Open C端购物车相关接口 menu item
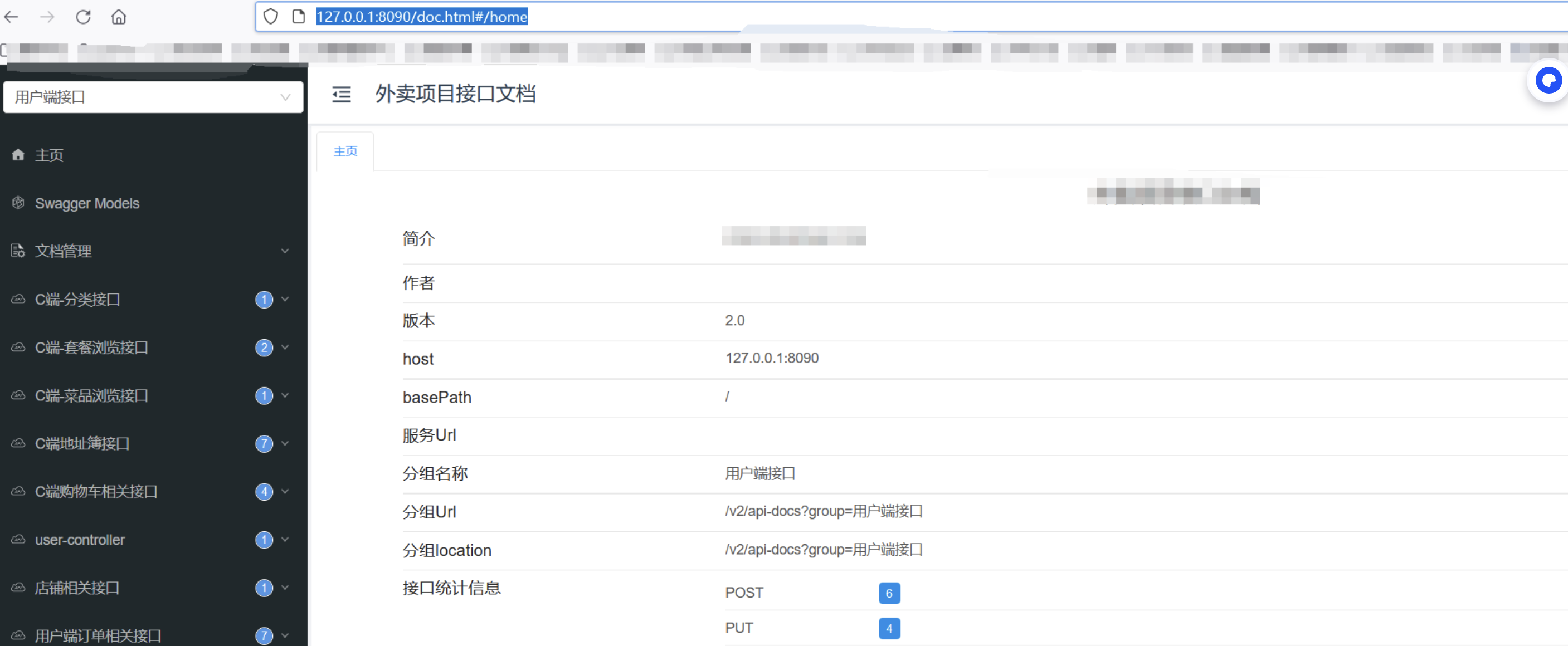Viewport: 1568px width, 646px height. pyautogui.click(x=96, y=492)
